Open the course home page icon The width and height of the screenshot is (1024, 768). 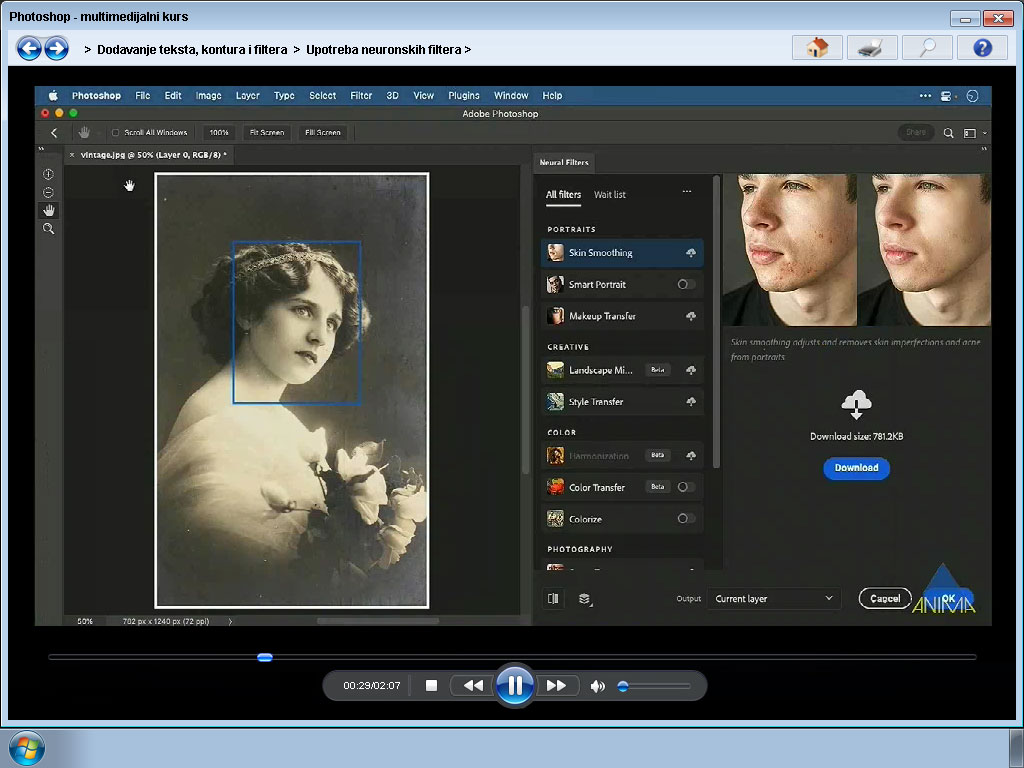pos(817,48)
